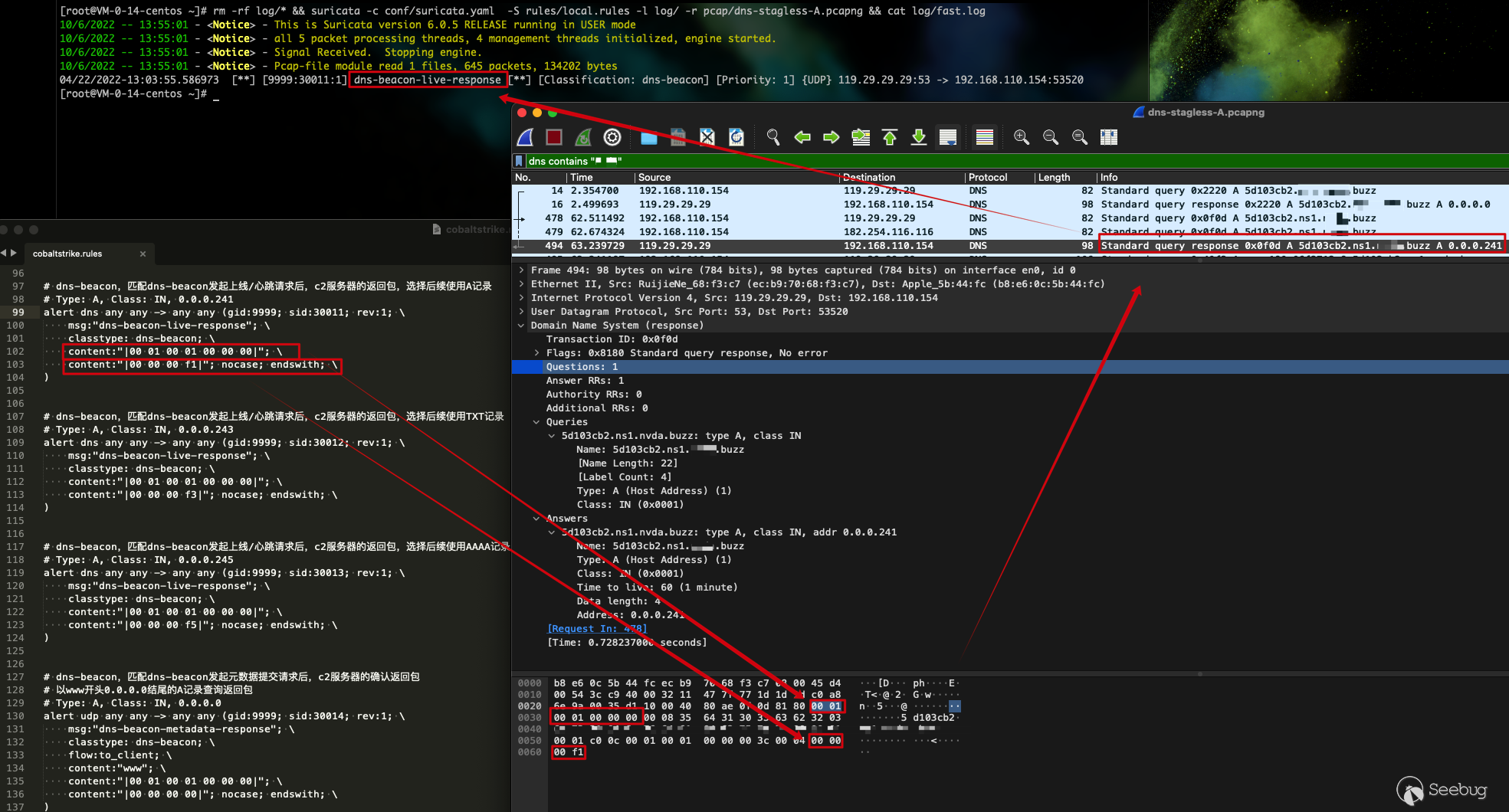The image size is (1509, 812).
Task: Find a packet using the magnifier icon
Action: [x=773, y=137]
